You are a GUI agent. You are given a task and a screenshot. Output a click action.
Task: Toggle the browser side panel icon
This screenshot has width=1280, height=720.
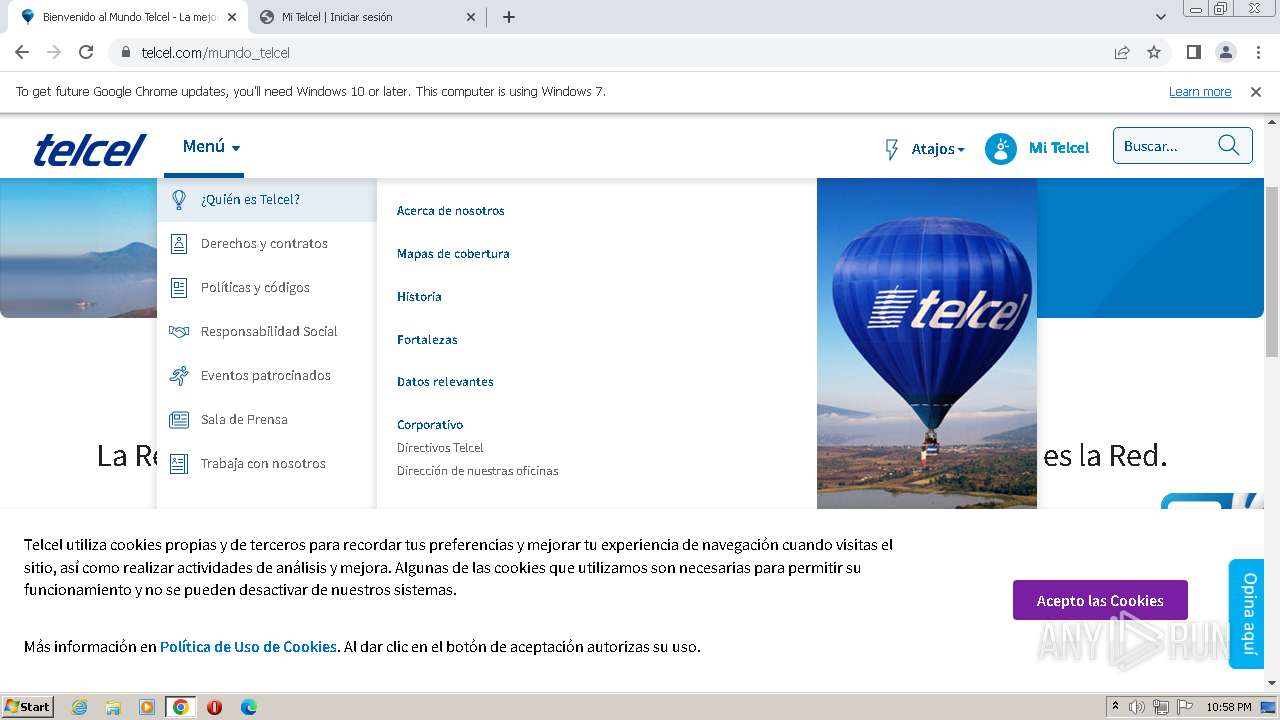[1193, 52]
